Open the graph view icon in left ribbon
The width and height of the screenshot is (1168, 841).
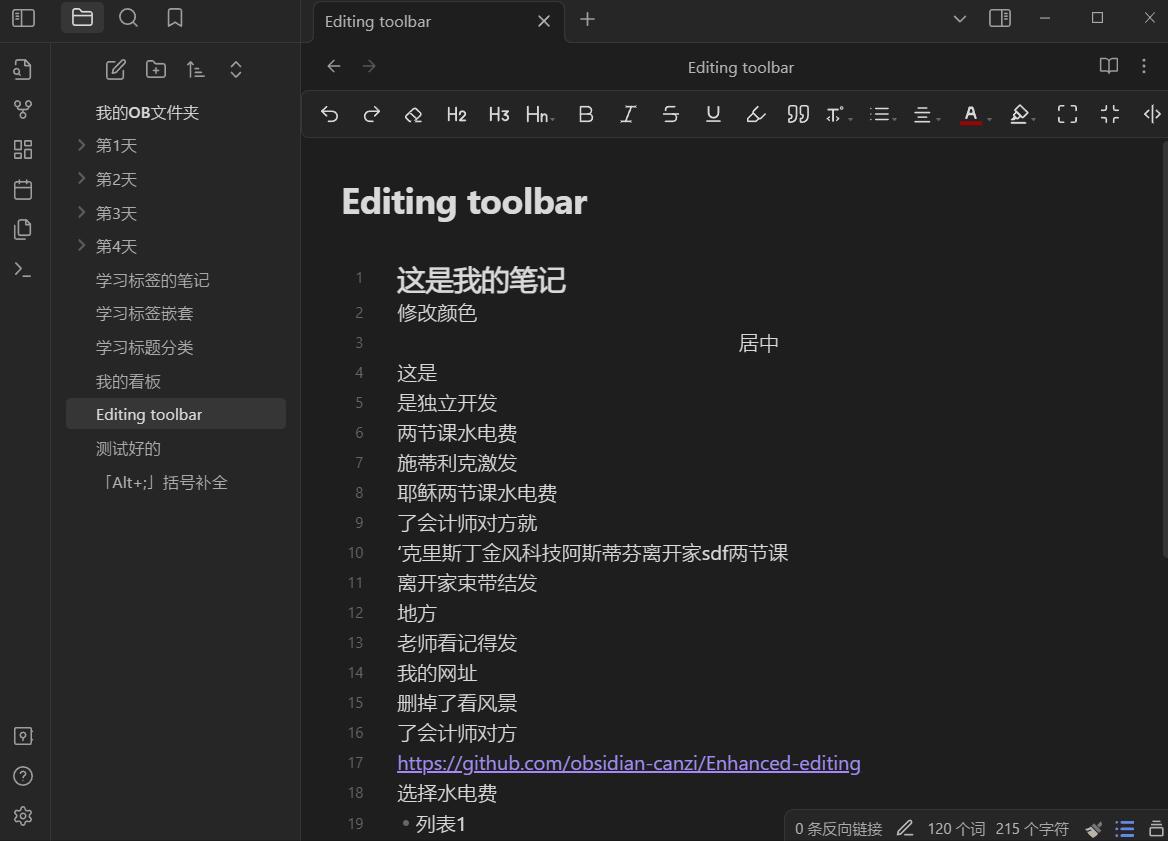coord(23,110)
